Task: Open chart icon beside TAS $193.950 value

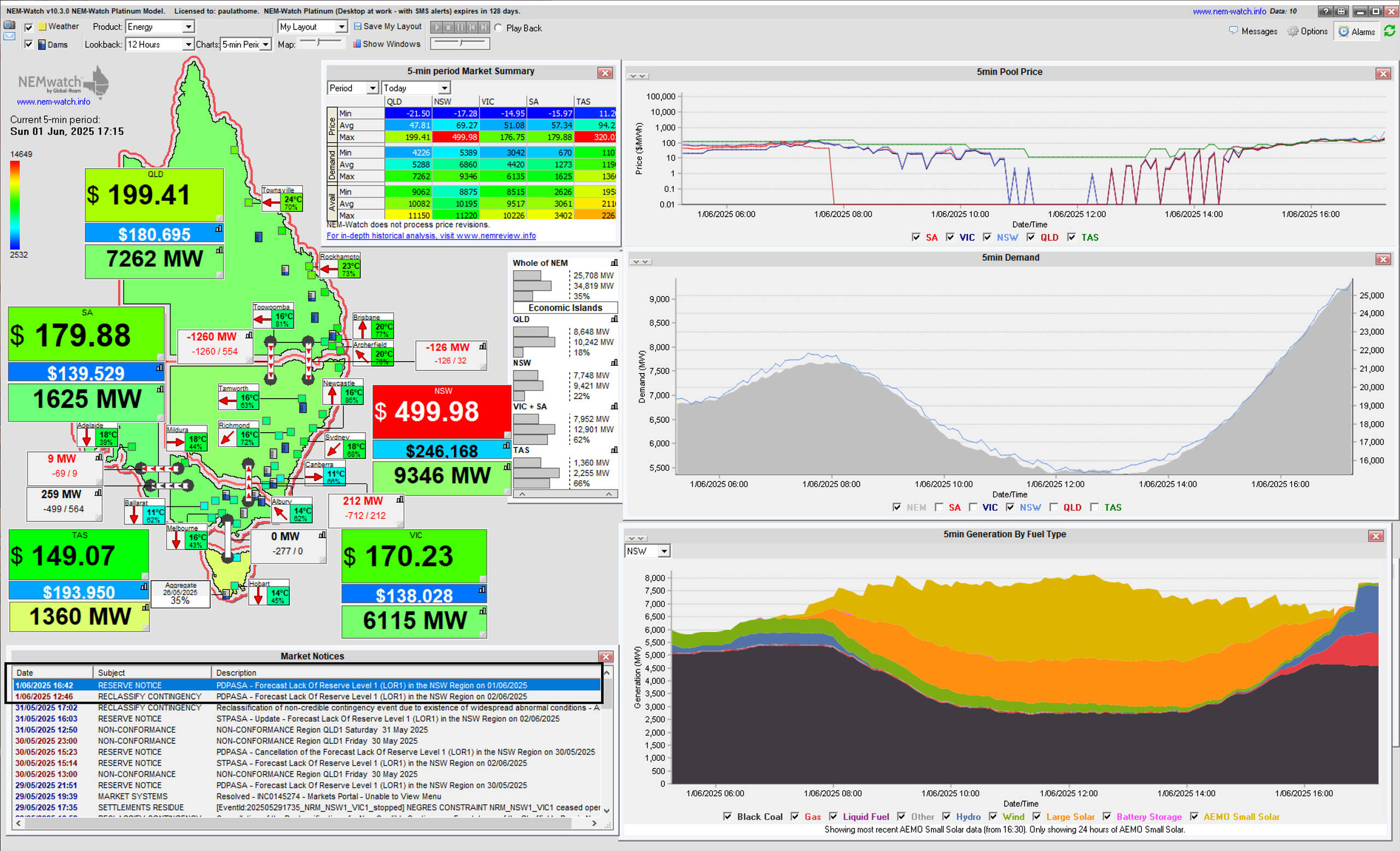Action: 144,587
